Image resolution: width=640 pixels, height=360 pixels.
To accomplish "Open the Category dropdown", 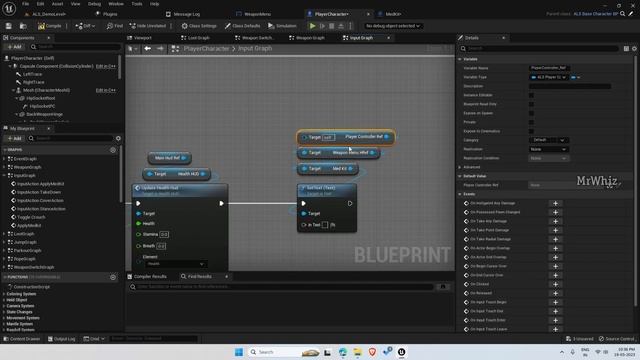I will click(549, 140).
